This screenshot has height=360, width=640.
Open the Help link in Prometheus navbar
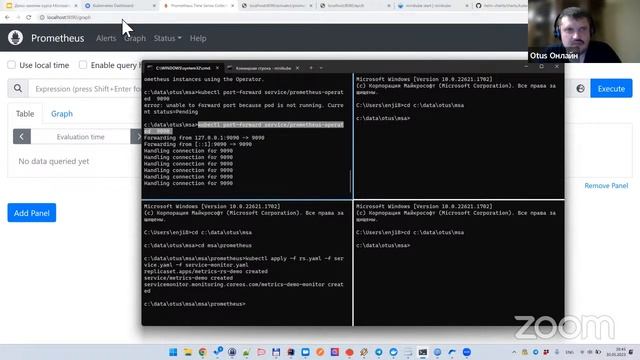(198, 38)
